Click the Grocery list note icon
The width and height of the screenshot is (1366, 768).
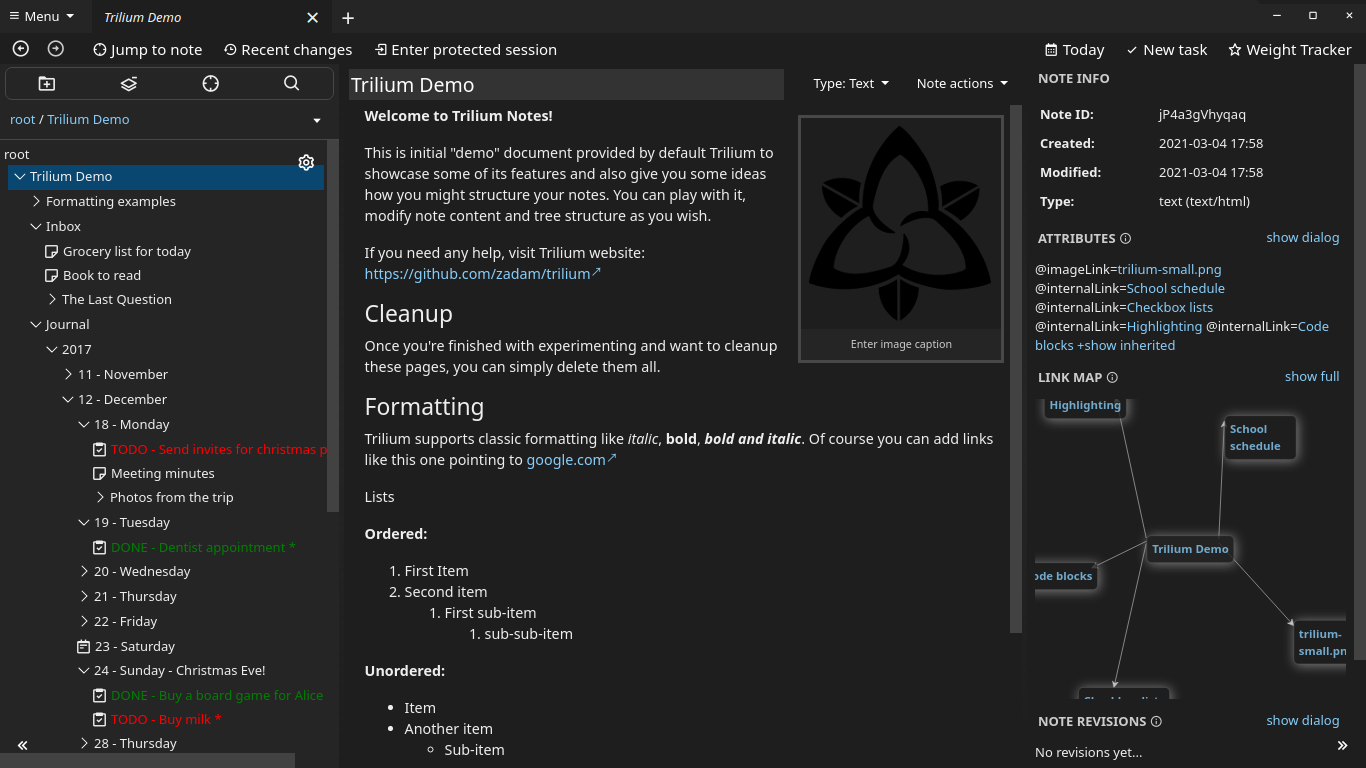click(52, 251)
